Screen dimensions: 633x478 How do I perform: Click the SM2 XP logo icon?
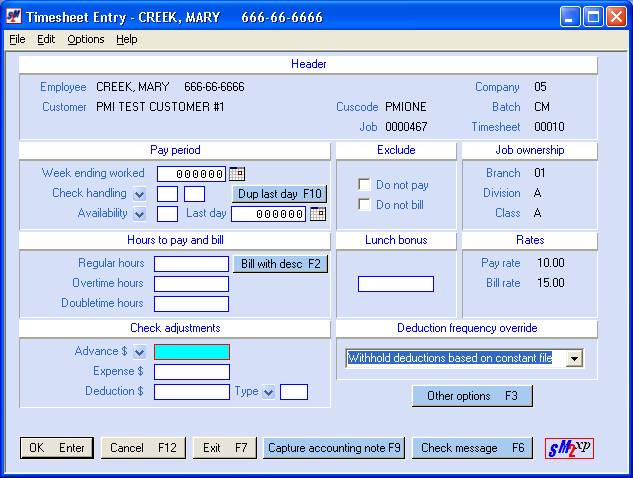point(569,448)
